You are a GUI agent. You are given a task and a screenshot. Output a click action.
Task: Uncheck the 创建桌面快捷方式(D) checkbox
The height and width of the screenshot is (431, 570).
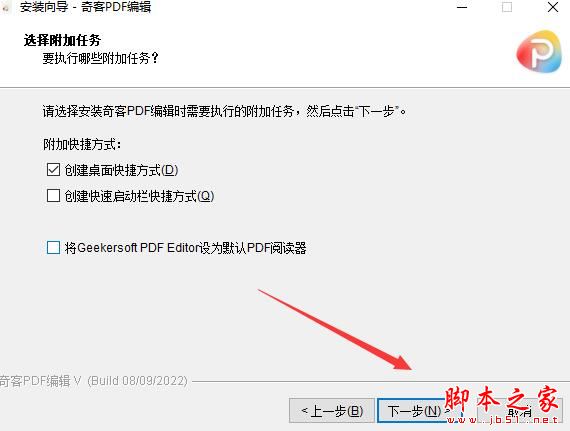pyautogui.click(x=53, y=170)
